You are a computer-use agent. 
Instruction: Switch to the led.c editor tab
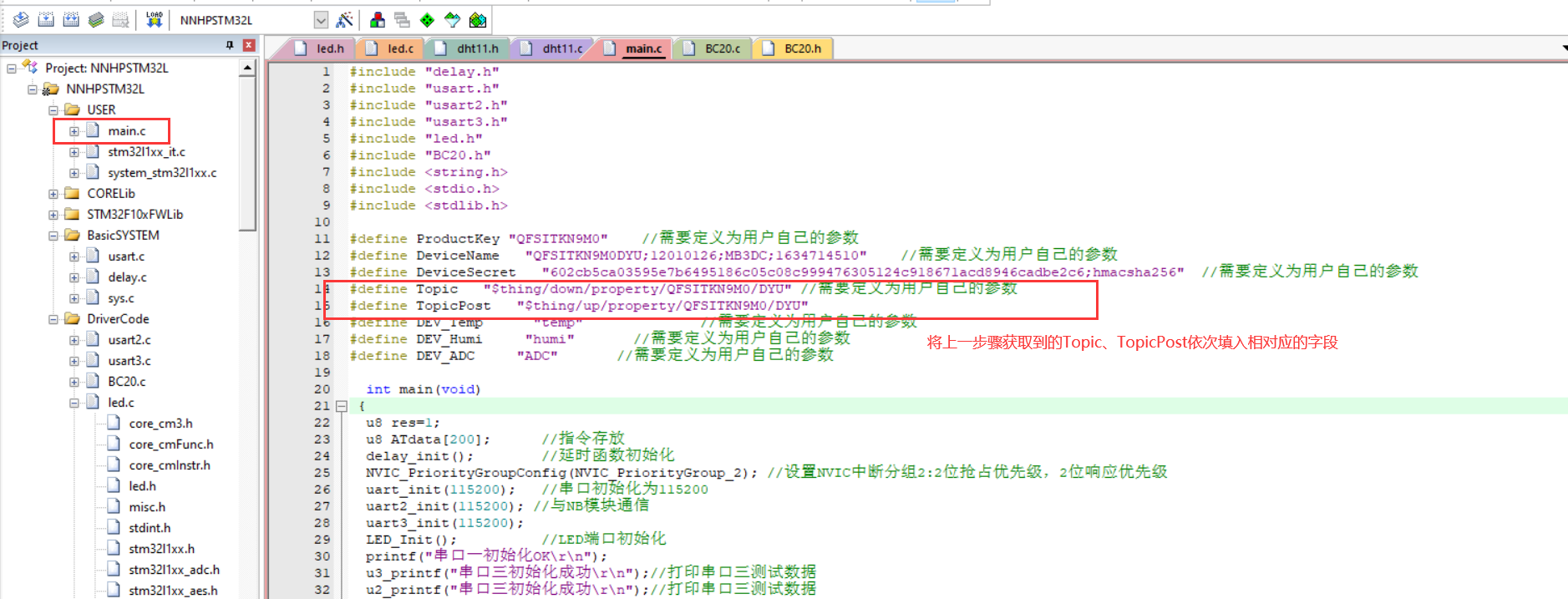[x=391, y=48]
